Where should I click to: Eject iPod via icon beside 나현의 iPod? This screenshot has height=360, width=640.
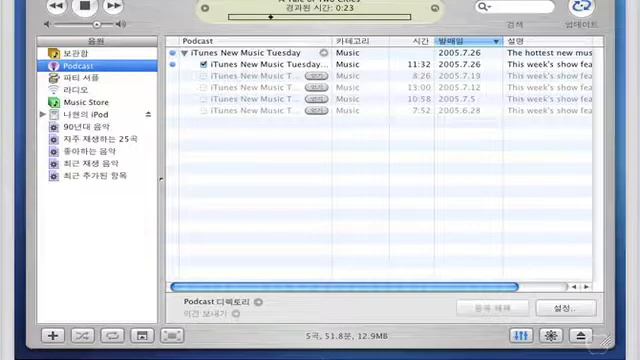click(148, 115)
